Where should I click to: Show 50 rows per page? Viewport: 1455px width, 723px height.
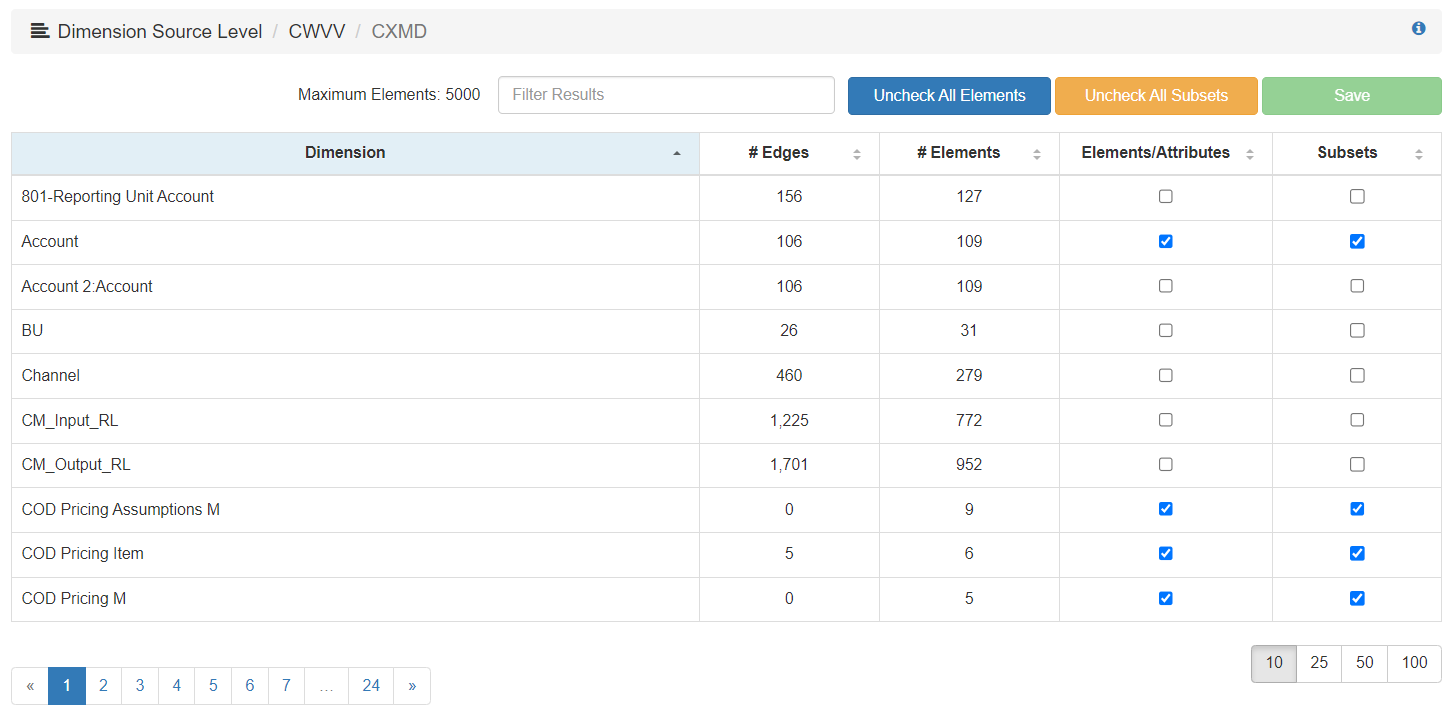(x=1364, y=663)
